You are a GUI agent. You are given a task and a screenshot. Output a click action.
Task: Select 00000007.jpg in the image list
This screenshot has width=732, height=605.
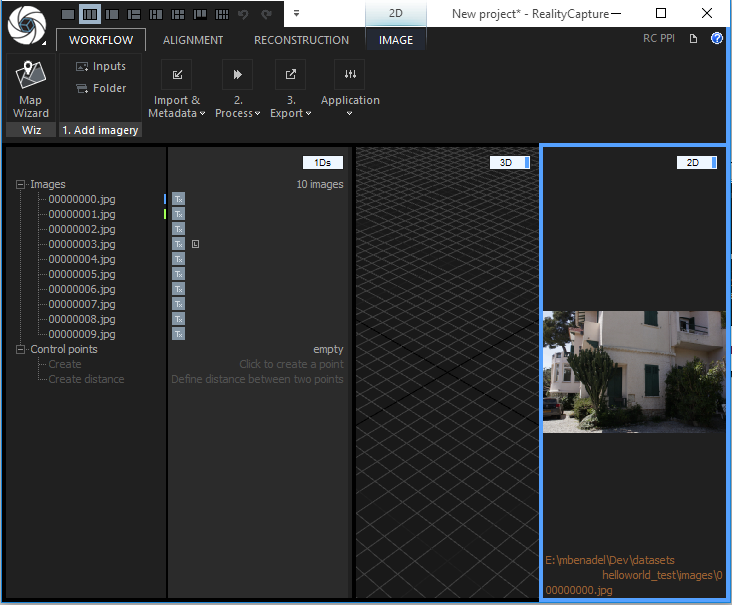pyautogui.click(x=81, y=304)
